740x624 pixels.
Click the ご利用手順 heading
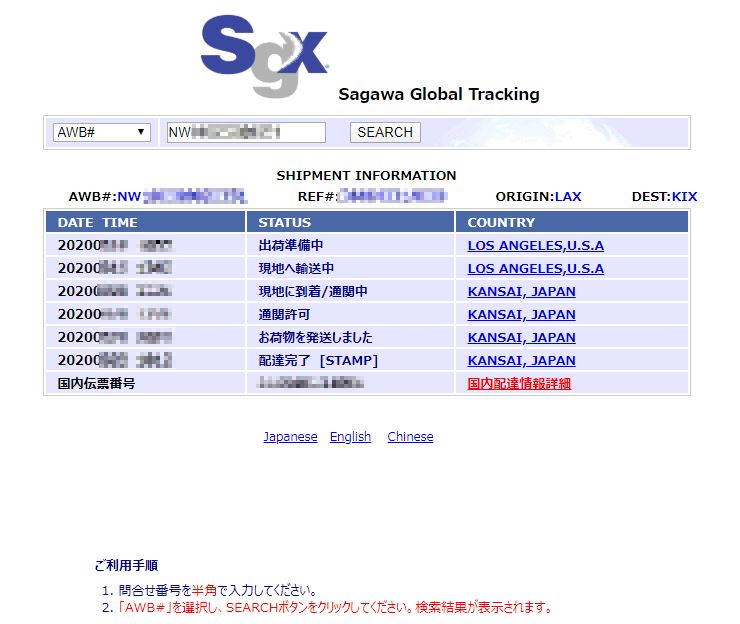coord(126,565)
